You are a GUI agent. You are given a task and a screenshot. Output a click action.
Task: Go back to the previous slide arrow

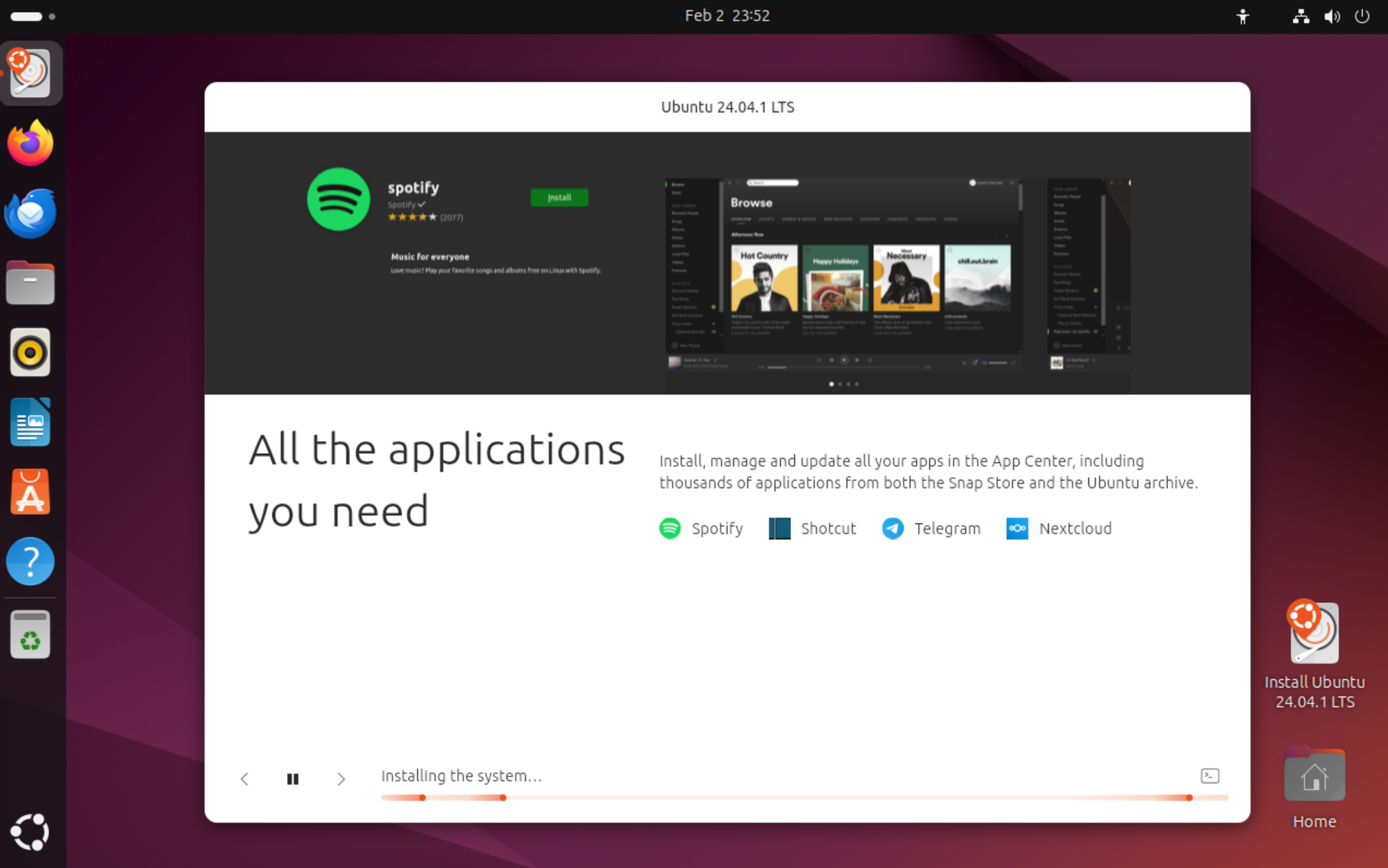(x=244, y=778)
